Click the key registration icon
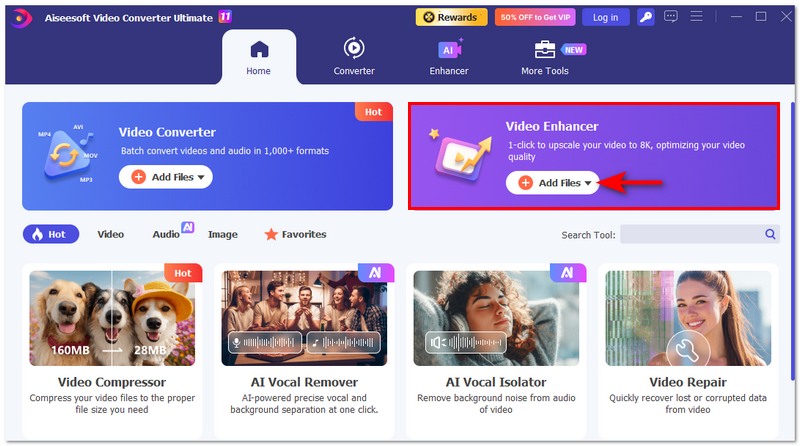 [x=645, y=17]
